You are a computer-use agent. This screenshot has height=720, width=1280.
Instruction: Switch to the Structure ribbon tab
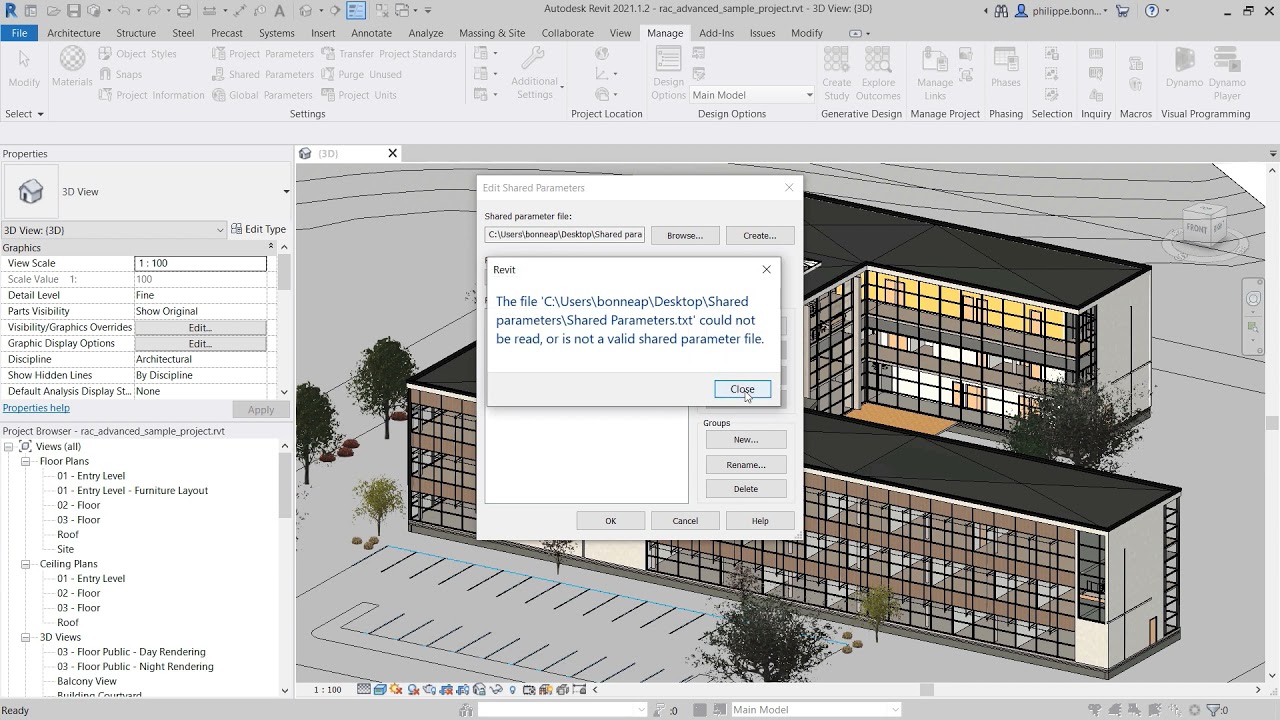[136, 33]
